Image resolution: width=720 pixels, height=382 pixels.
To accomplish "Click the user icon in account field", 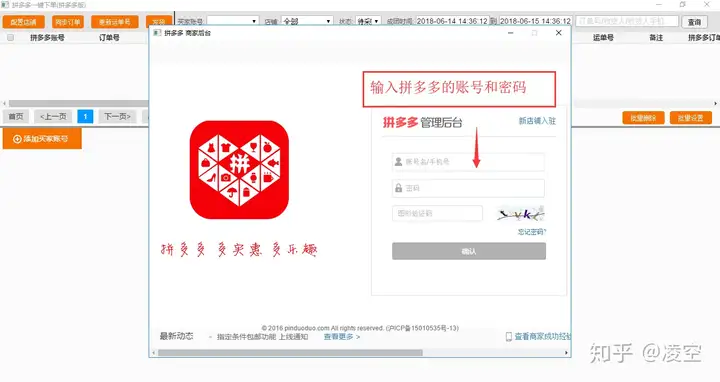I will (399, 162).
